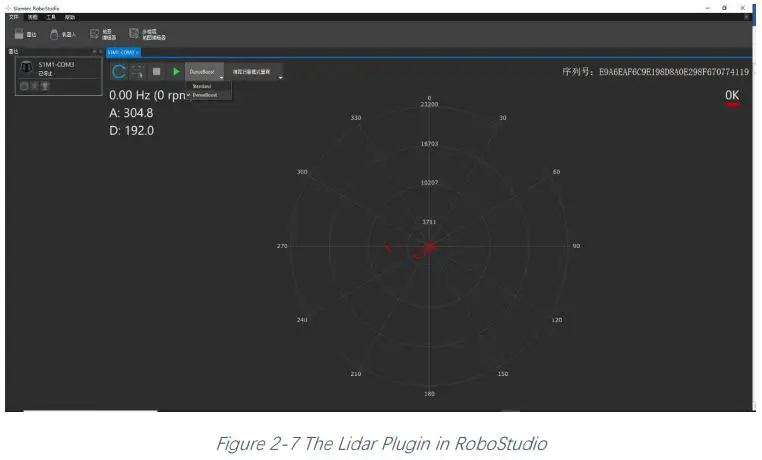Click the save scan data icon
Image resolution: width=762 pixels, height=460 pixels.
(x=138, y=72)
